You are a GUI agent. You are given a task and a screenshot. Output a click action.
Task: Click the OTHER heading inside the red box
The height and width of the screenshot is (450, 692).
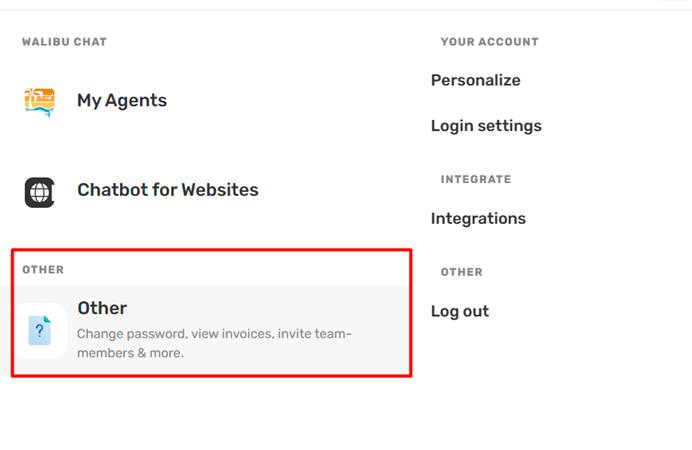click(43, 270)
